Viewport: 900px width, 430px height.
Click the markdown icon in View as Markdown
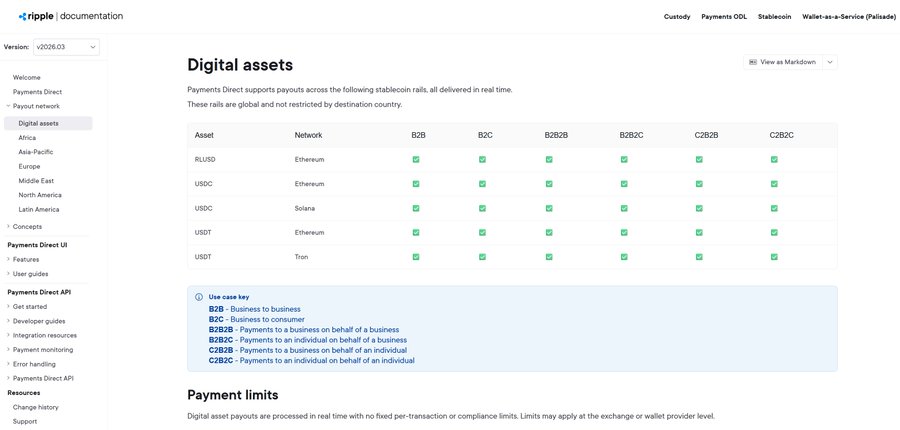tap(753, 62)
